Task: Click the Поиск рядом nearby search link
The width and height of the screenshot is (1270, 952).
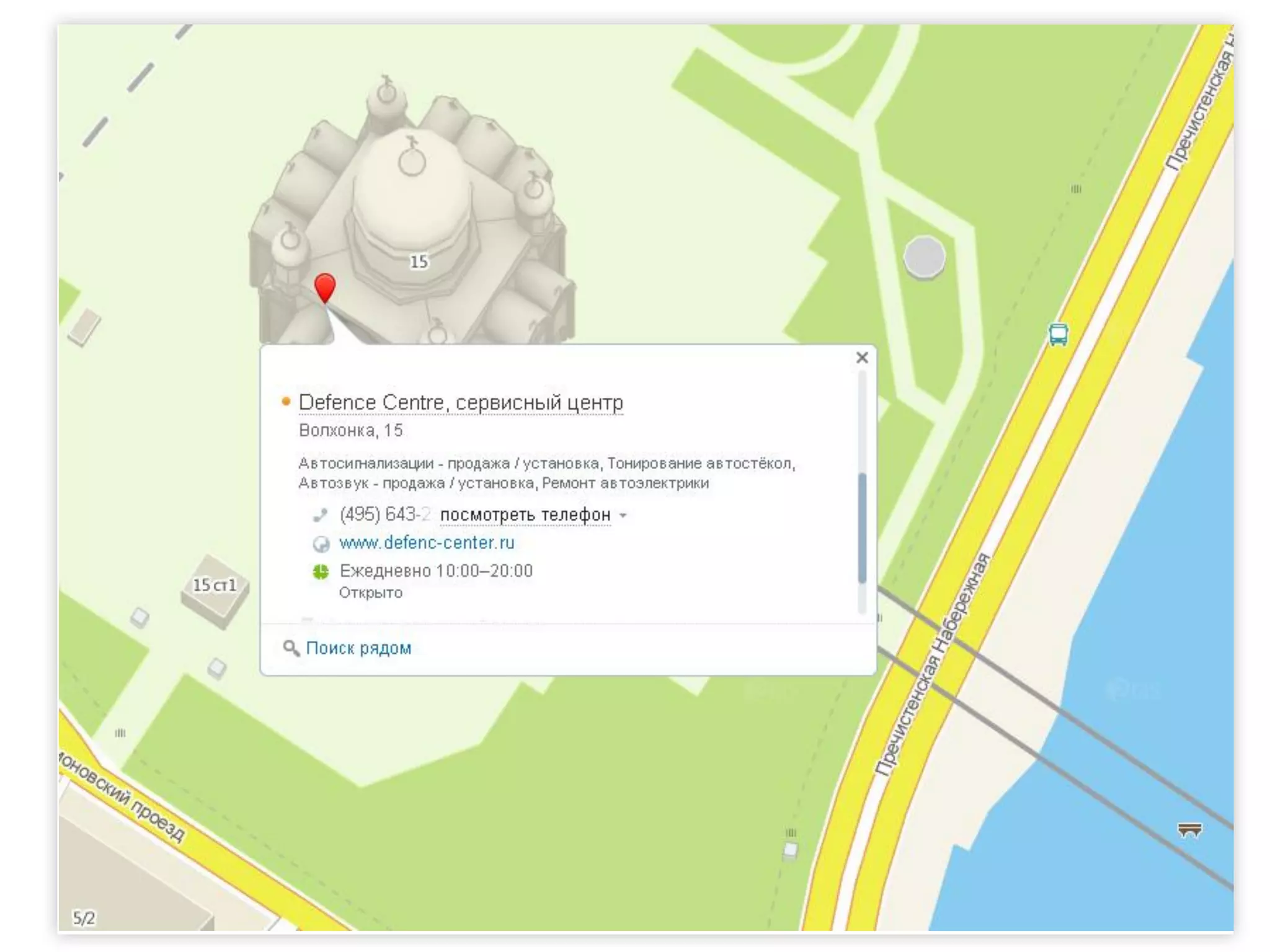Action: [358, 648]
